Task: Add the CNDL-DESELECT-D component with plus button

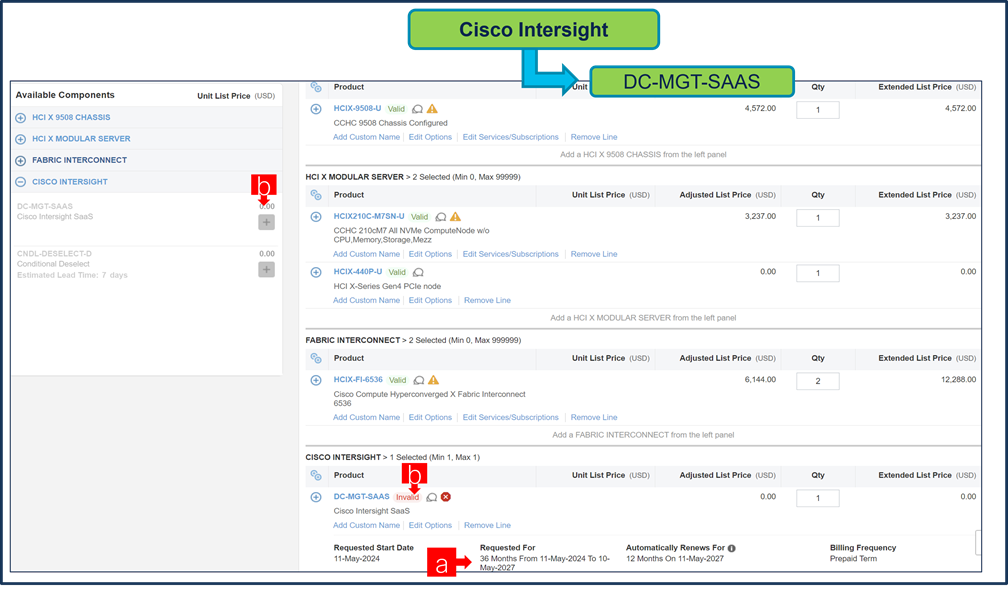Action: (x=266, y=269)
